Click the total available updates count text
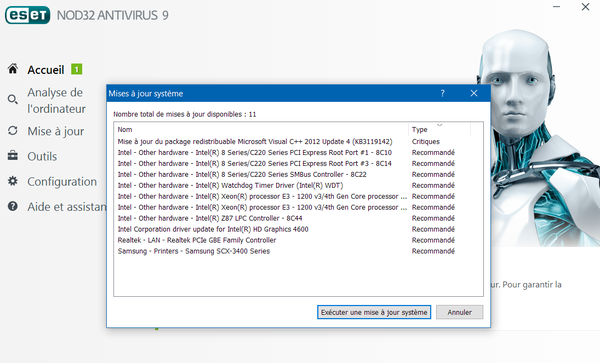 [184, 114]
